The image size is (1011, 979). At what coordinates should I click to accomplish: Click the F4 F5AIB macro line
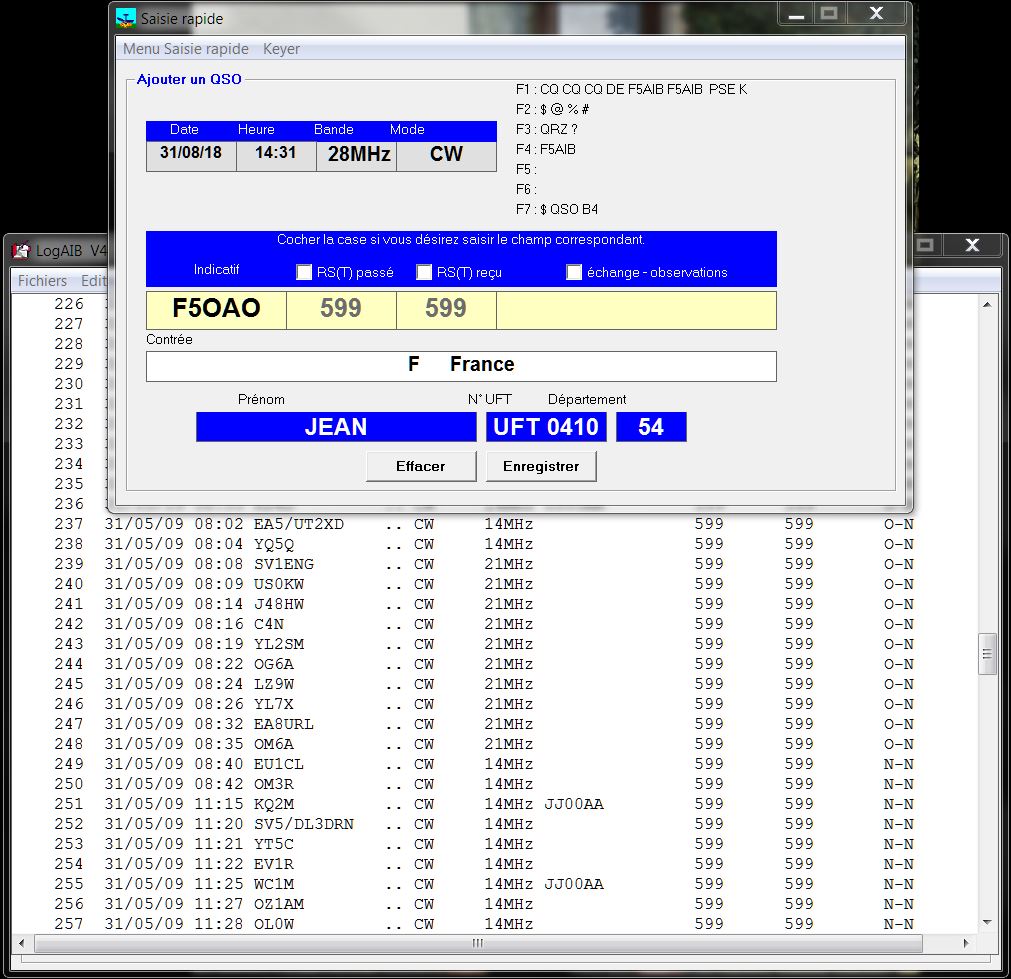(545, 149)
